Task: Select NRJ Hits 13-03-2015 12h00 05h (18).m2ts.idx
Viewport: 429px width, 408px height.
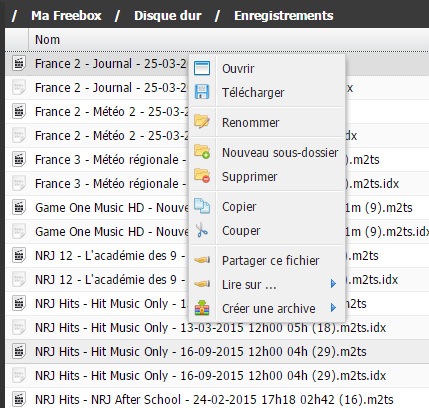Action: [210, 327]
